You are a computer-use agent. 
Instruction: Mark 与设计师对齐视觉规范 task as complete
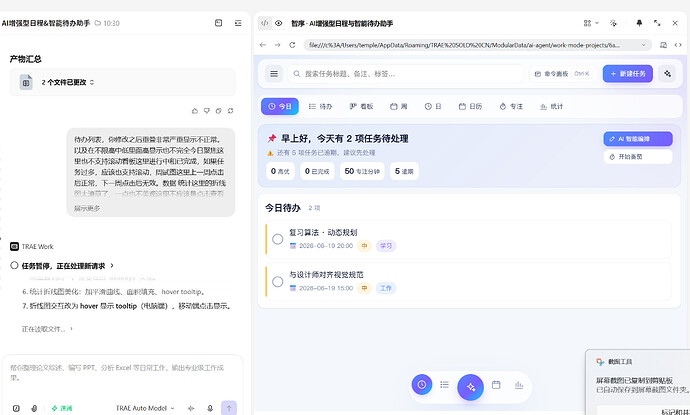pyautogui.click(x=278, y=282)
